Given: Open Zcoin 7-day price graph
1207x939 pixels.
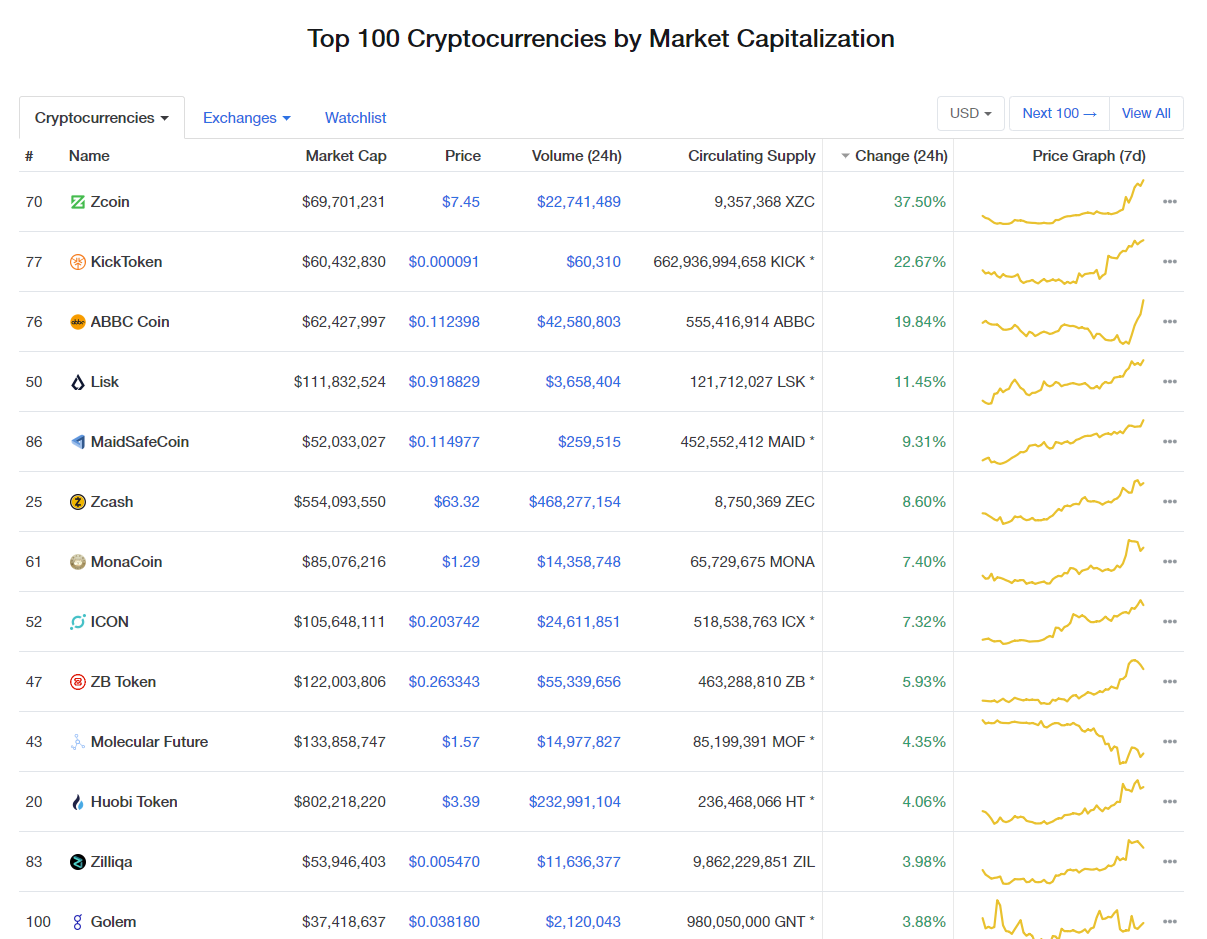Looking at the screenshot, I should pos(1063,202).
